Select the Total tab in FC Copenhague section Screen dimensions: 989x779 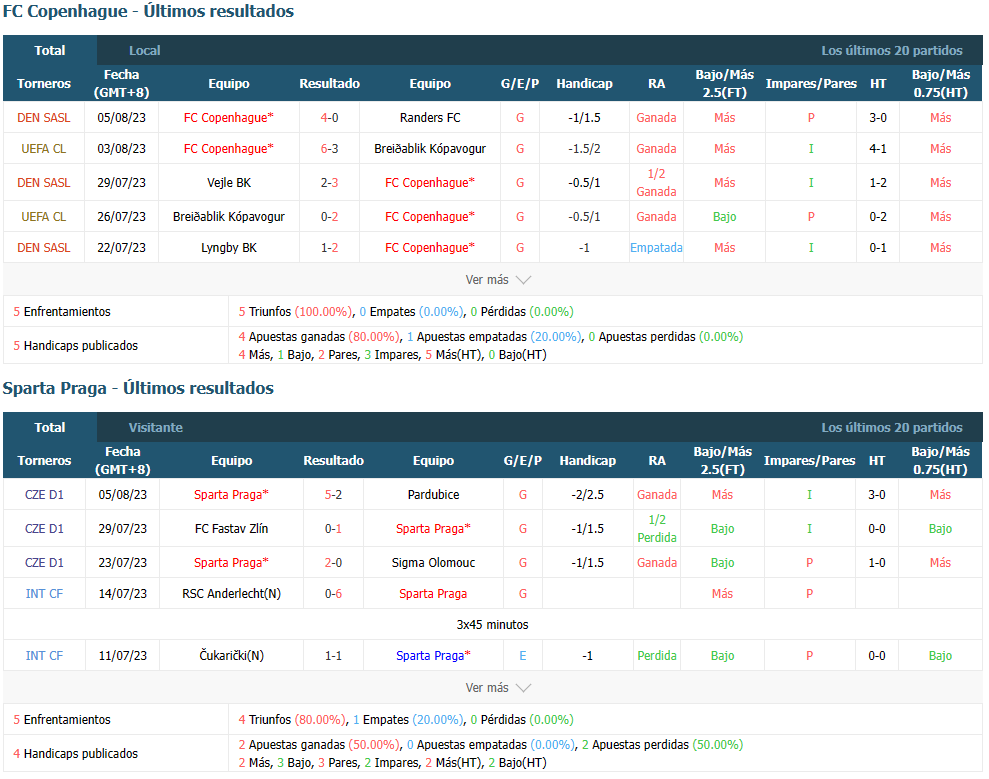pyautogui.click(x=50, y=50)
